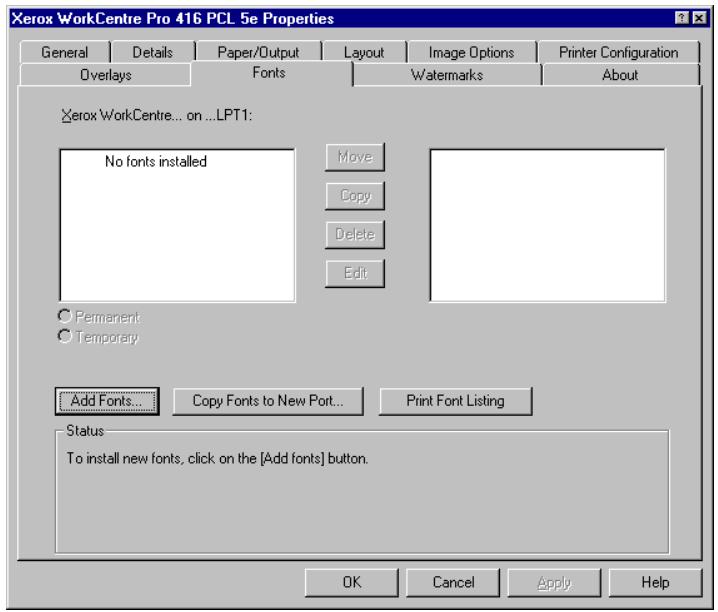
Task: Switch to the General tab
Action: pos(65,52)
